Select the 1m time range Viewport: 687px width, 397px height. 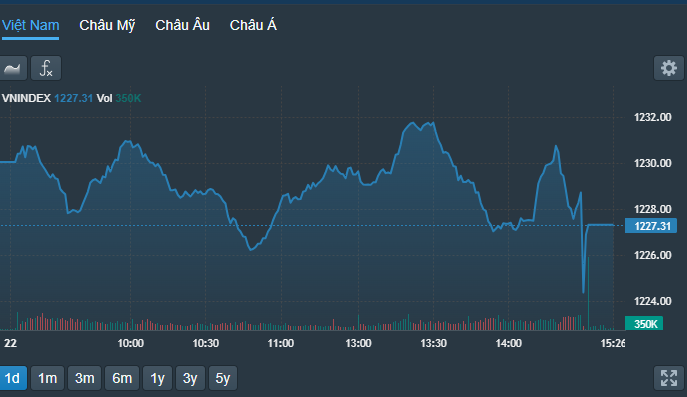tap(47, 378)
